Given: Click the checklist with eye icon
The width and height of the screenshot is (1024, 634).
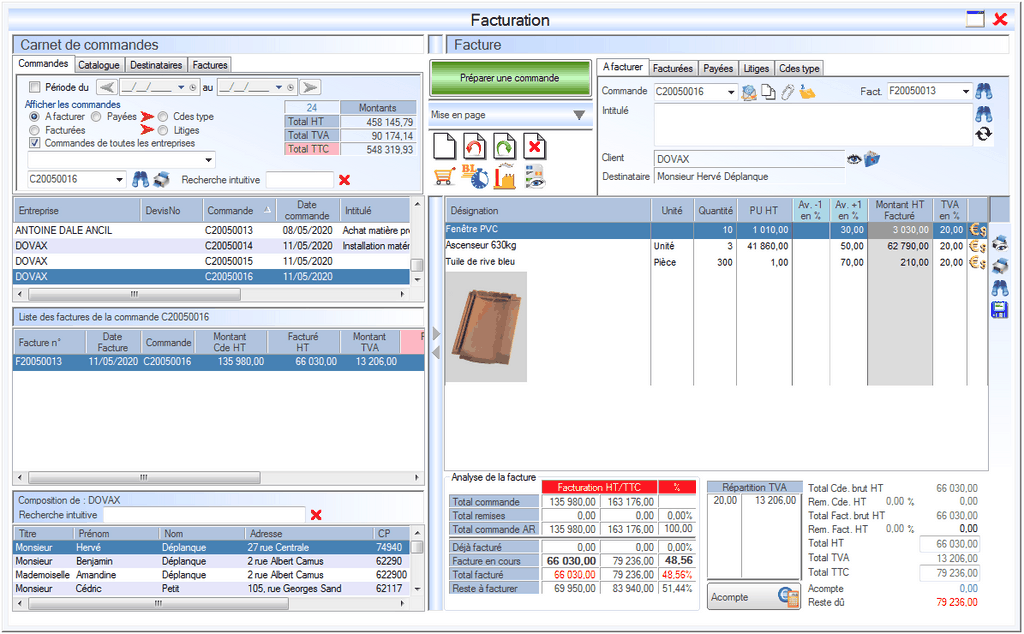Looking at the screenshot, I should coord(535,177).
